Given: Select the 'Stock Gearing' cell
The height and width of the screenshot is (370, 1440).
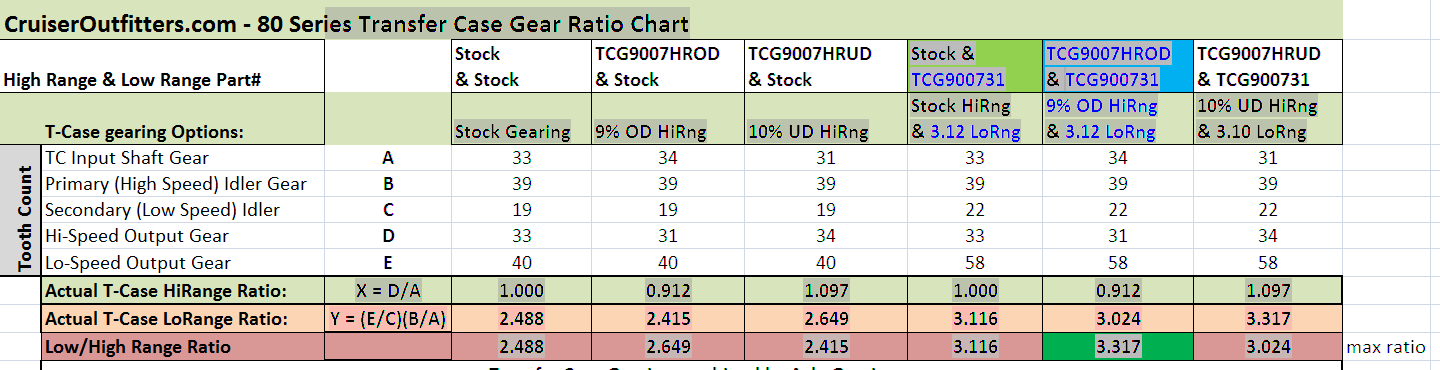Looking at the screenshot, I should coord(522,118).
